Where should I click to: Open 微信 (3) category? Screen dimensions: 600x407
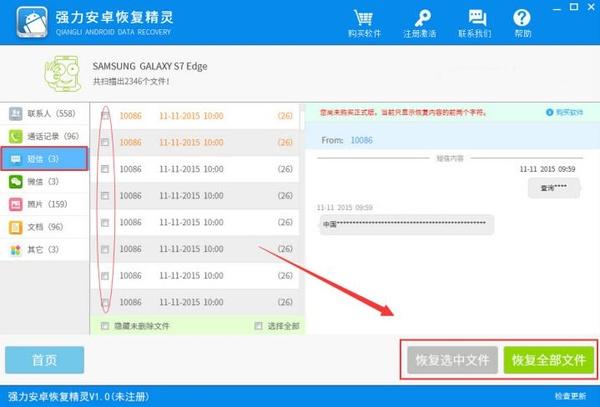[x=44, y=181]
